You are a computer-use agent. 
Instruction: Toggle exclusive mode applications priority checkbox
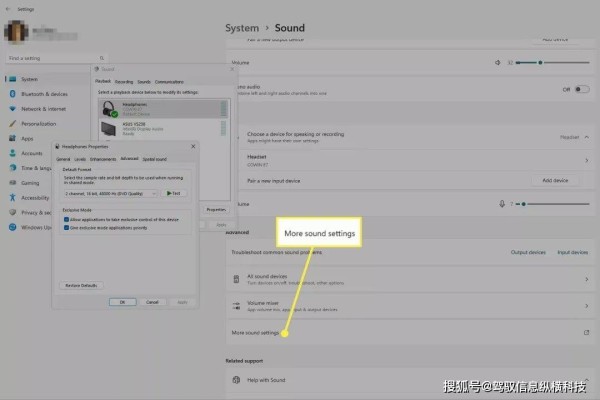66,227
